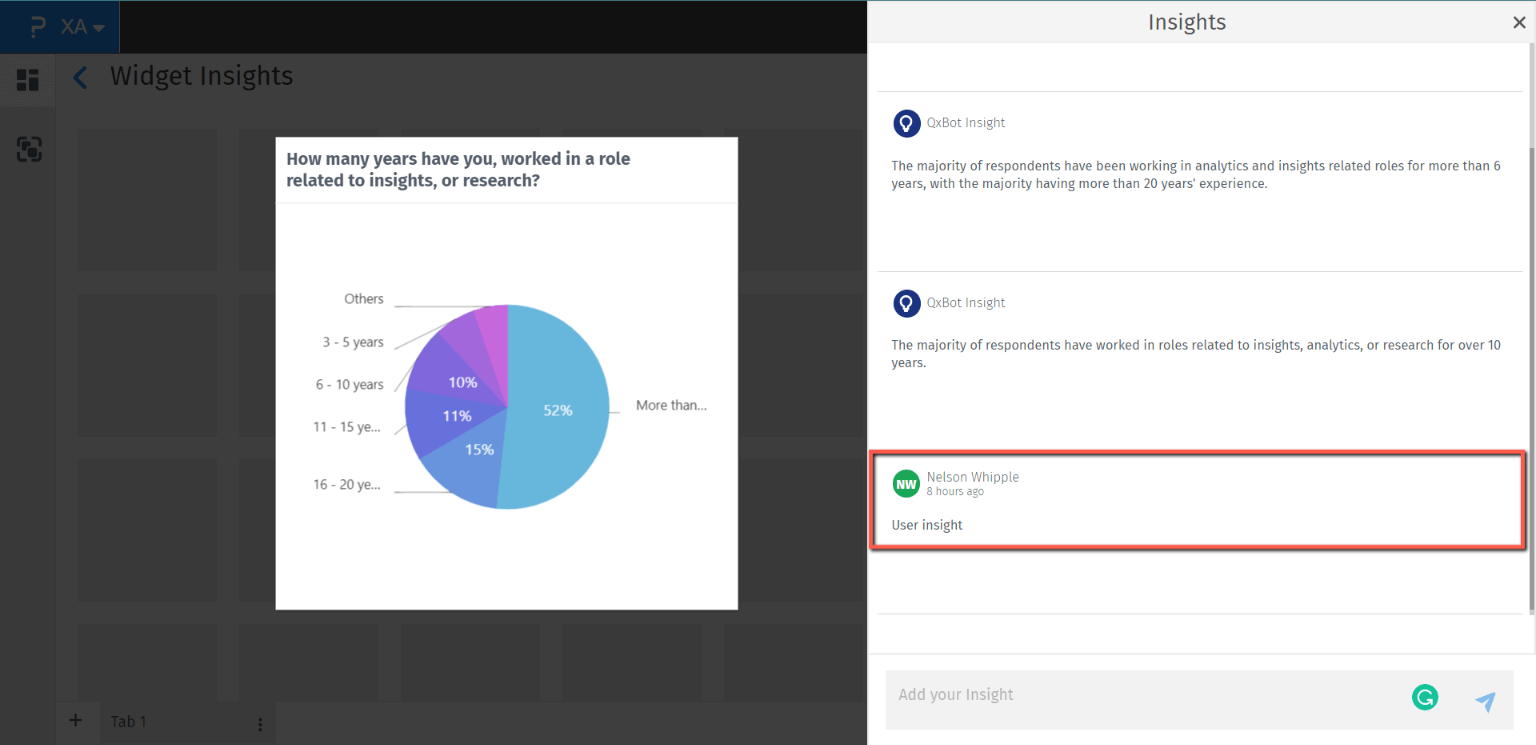The height and width of the screenshot is (745, 1536).
Task: Click the years-of-experience pie chart widget
Action: [506, 372]
